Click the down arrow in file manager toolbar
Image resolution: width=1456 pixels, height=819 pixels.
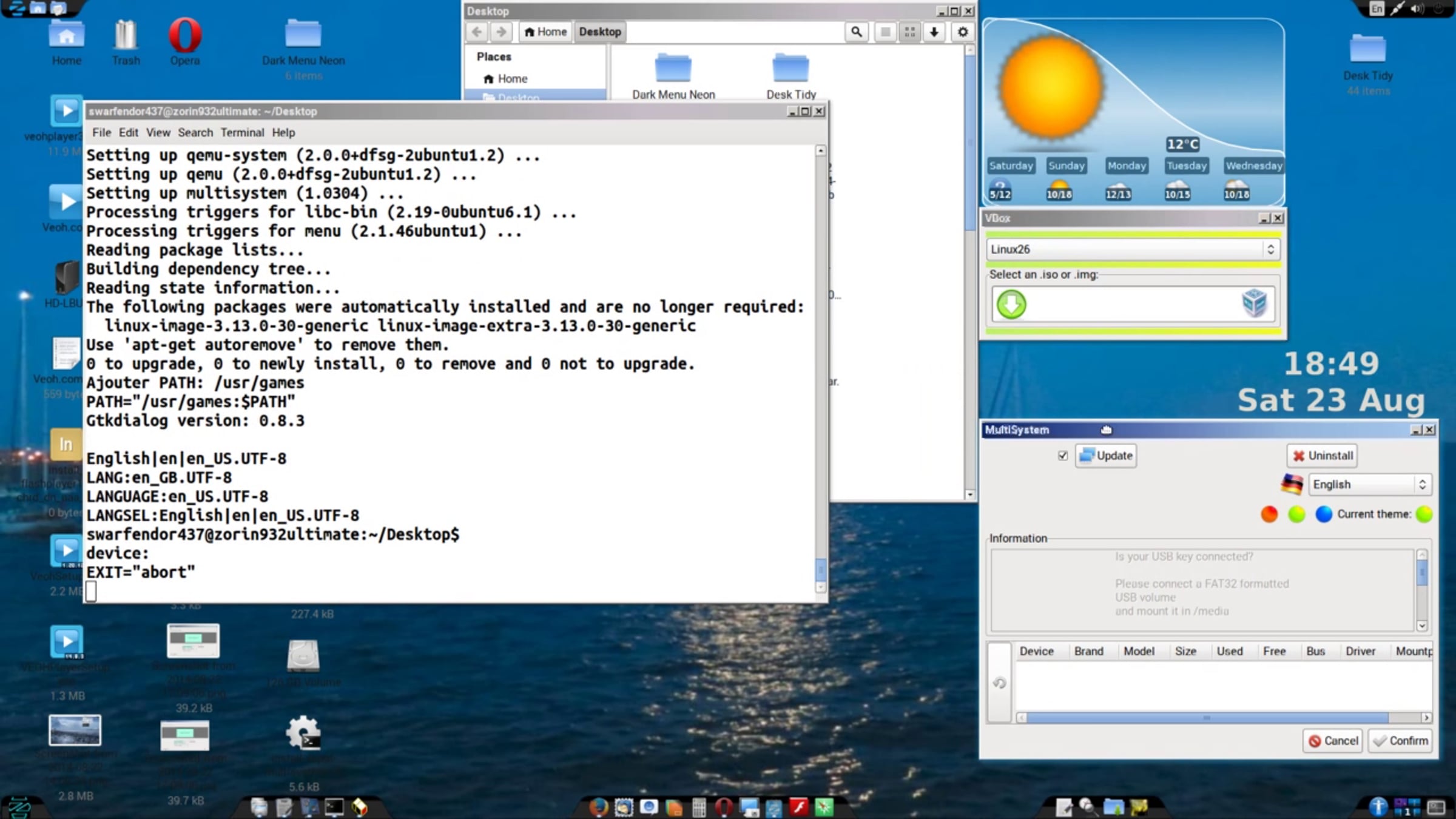[934, 32]
